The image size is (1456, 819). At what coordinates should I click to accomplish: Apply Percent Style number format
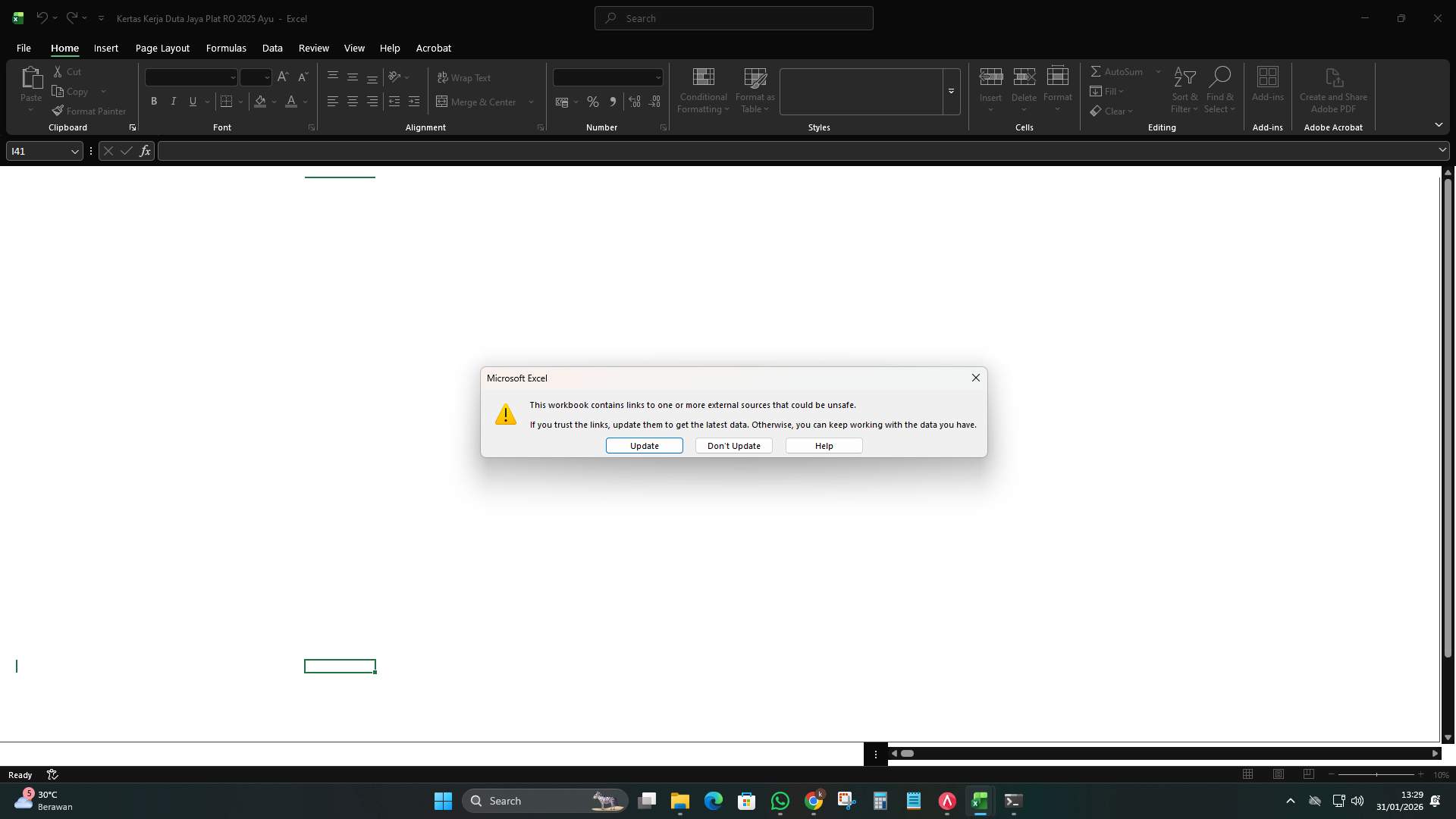[592, 102]
